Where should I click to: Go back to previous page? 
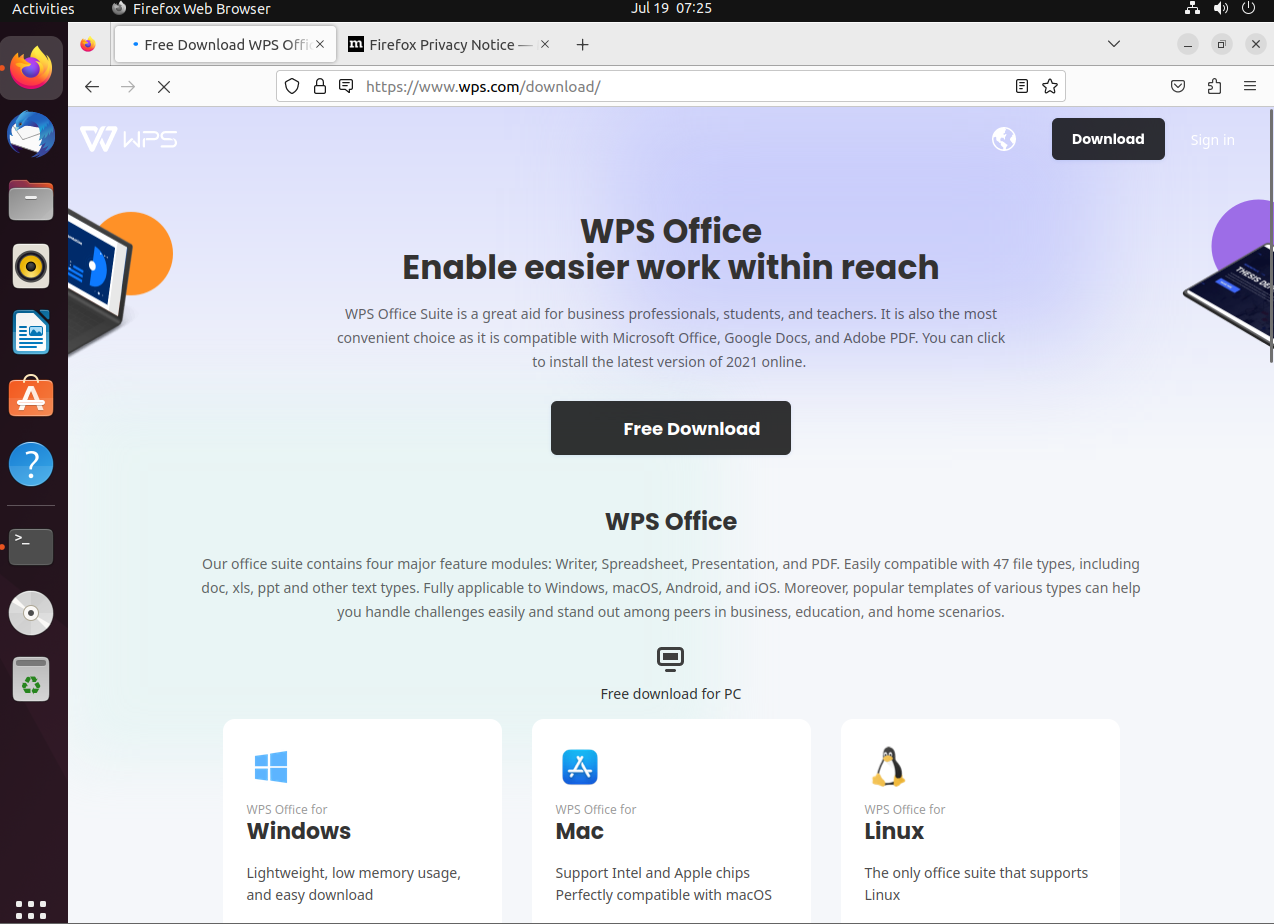click(x=92, y=87)
